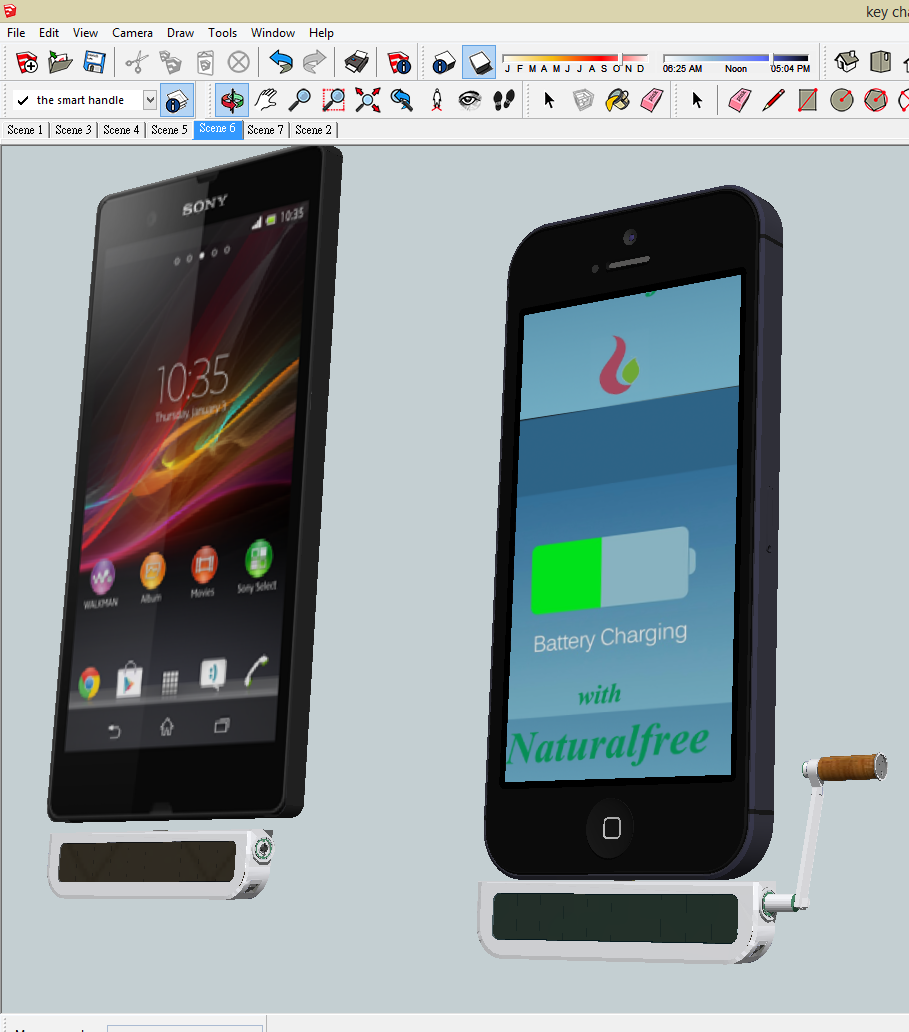The image size is (909, 1032).
Task: Click the Get Models house icon
Action: pyautogui.click(x=846, y=63)
